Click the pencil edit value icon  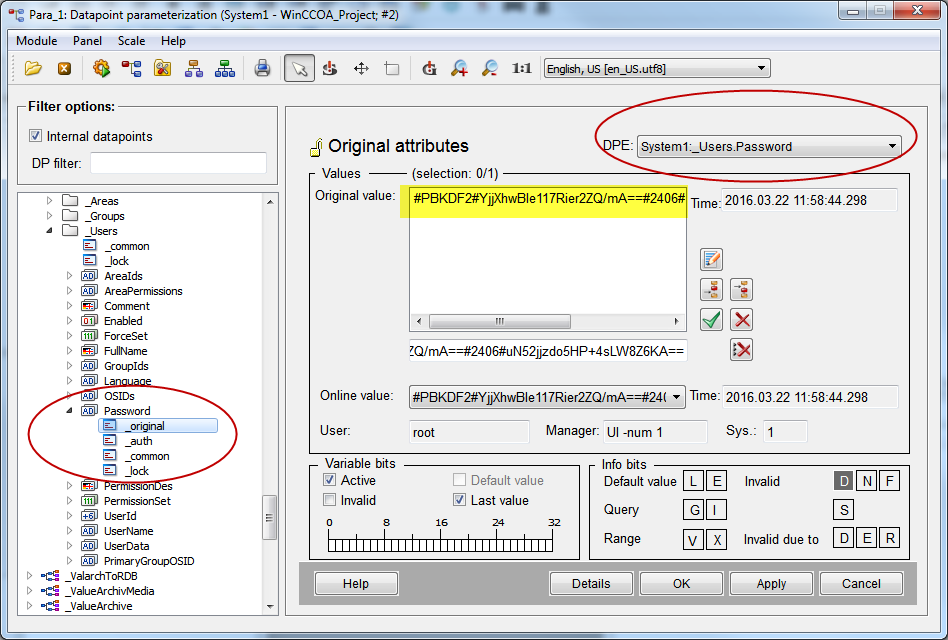tap(711, 260)
